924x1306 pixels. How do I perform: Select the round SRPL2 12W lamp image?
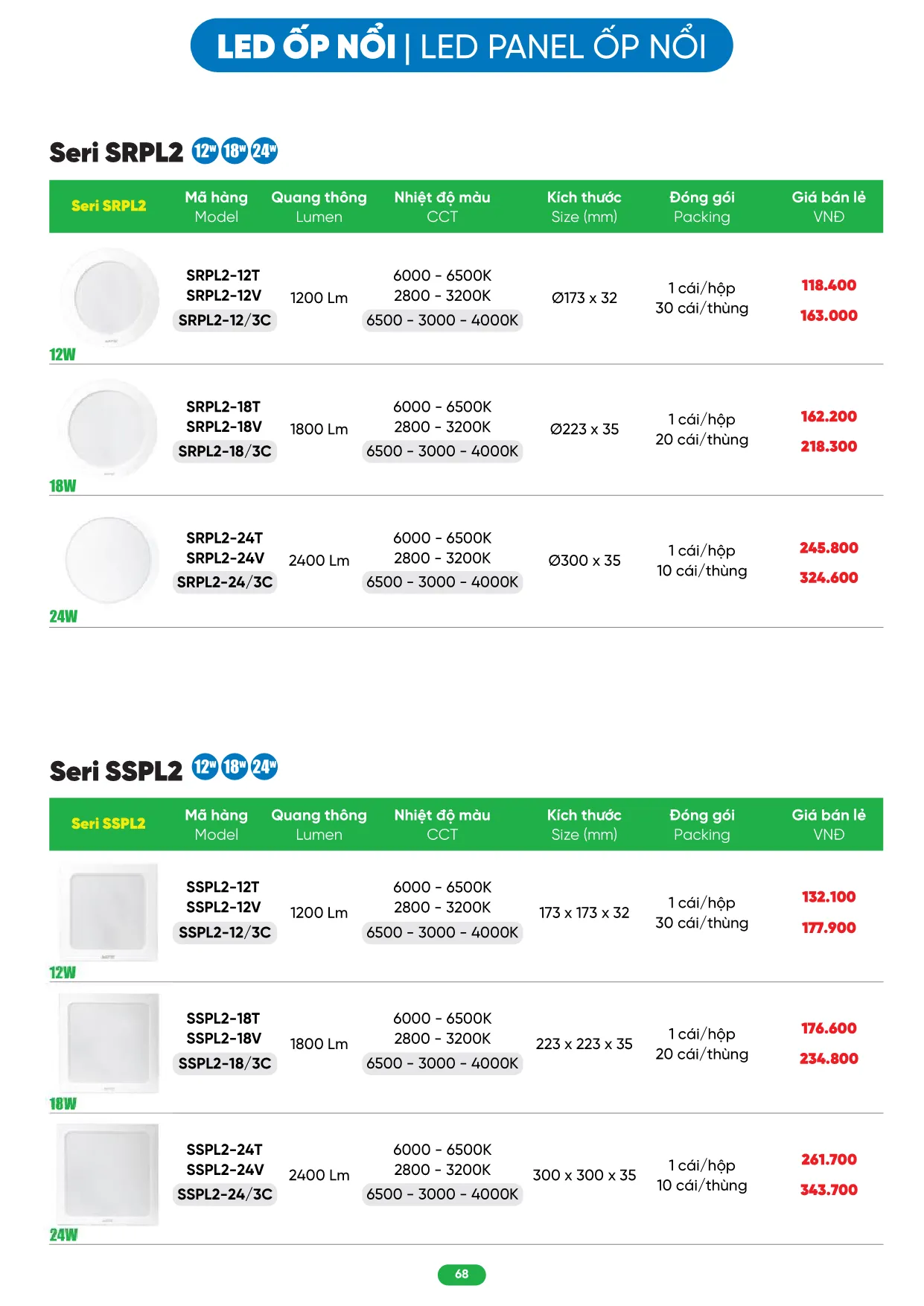[109, 297]
